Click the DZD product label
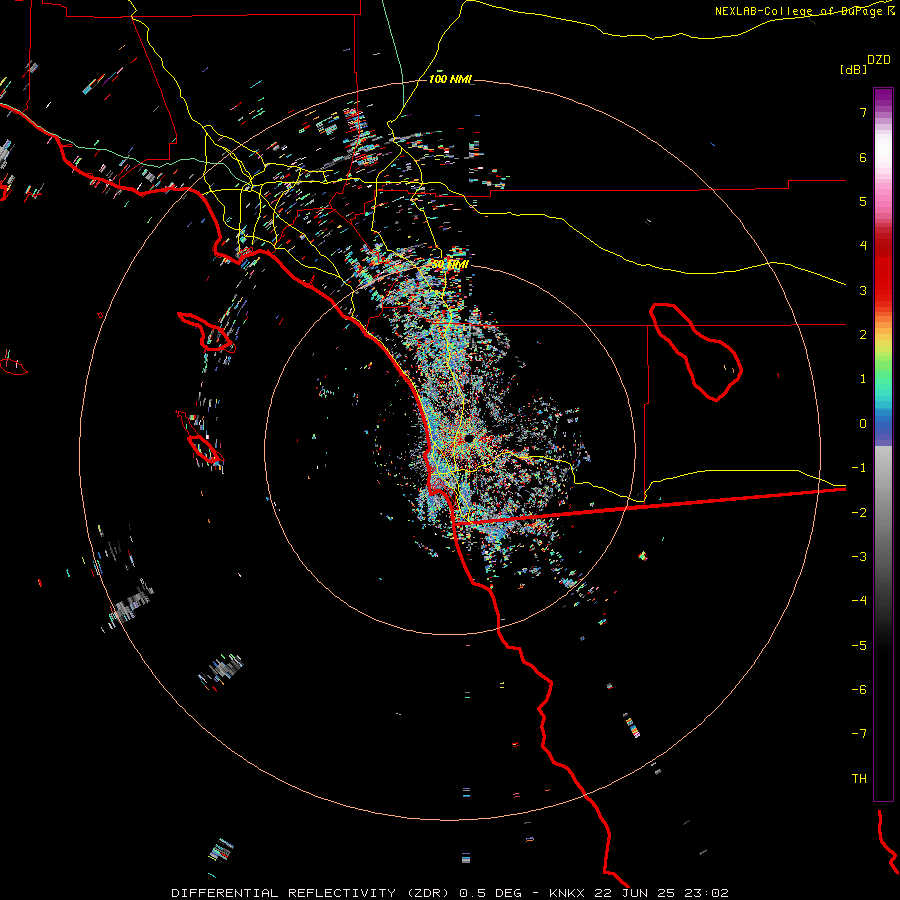 click(x=879, y=59)
